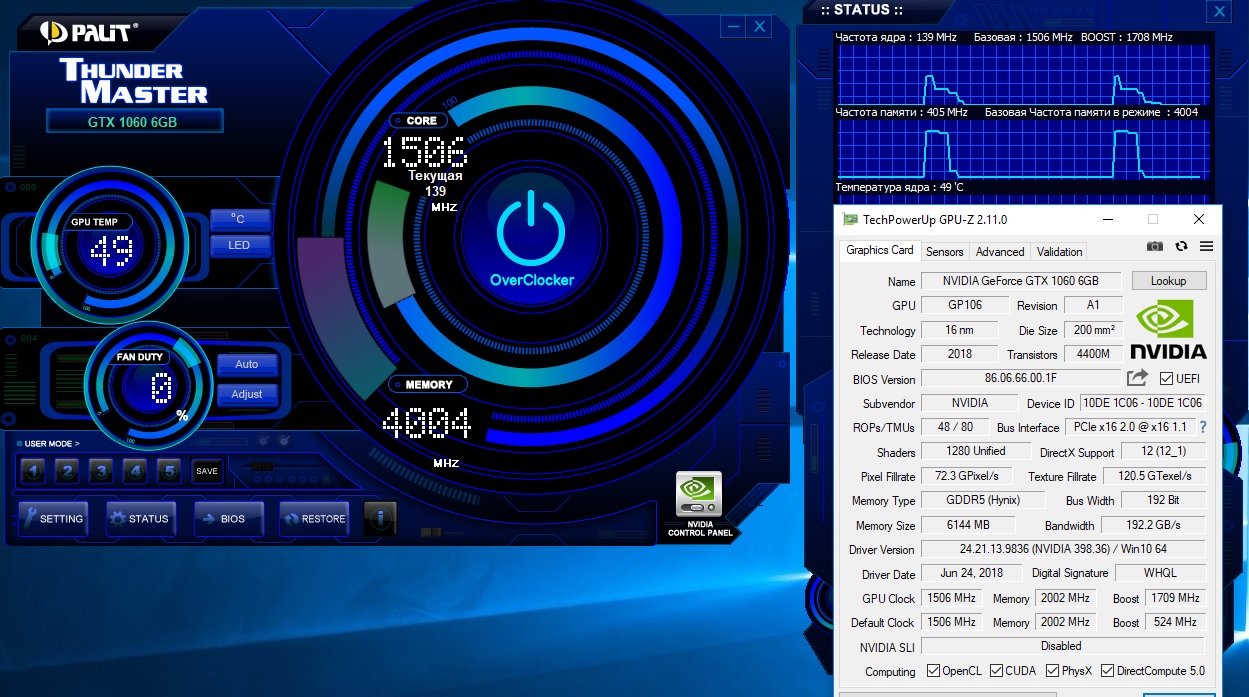Click the Bus Interface question mark

(x=1202, y=427)
